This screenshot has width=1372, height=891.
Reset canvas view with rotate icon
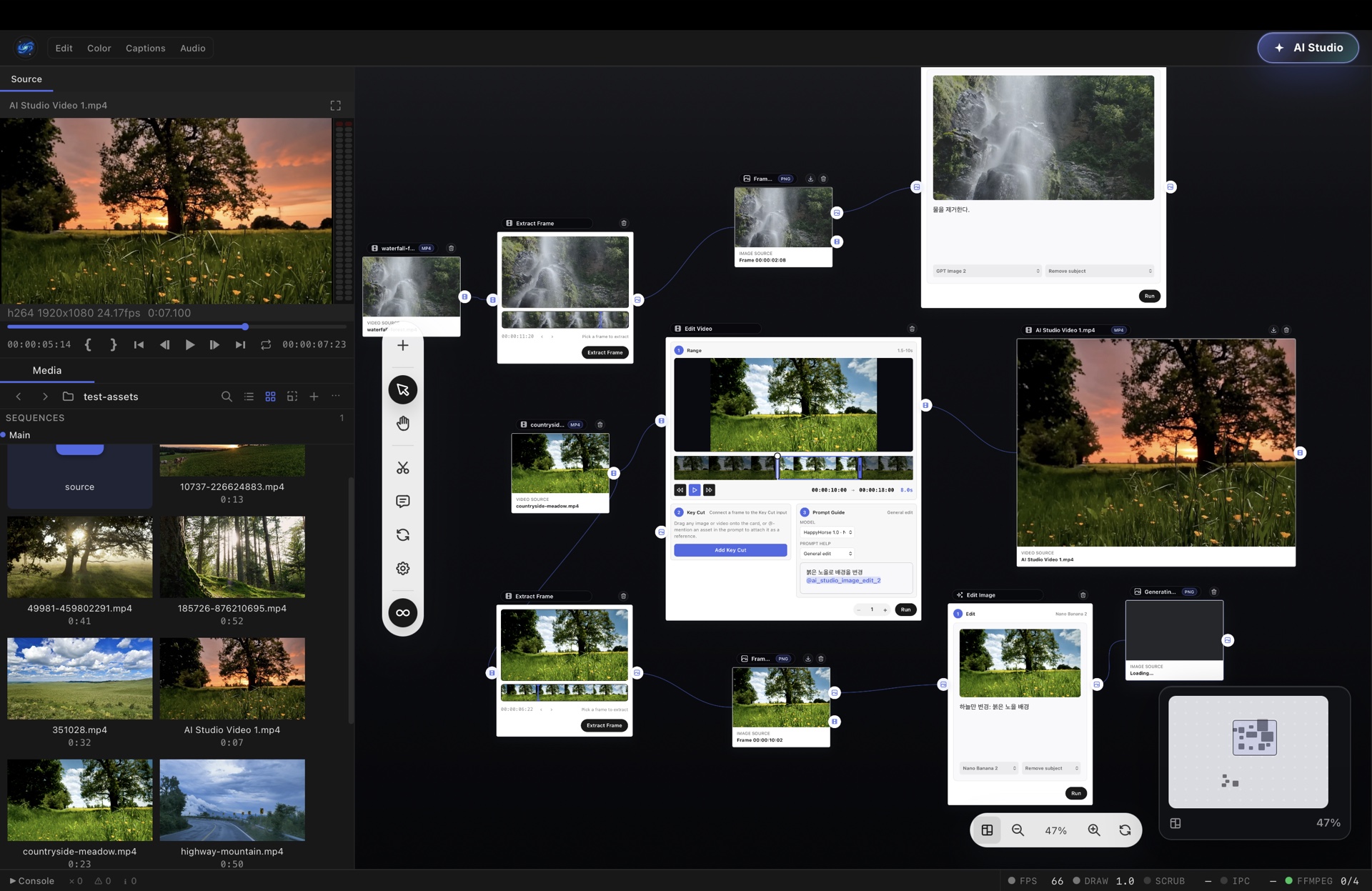coord(1125,830)
